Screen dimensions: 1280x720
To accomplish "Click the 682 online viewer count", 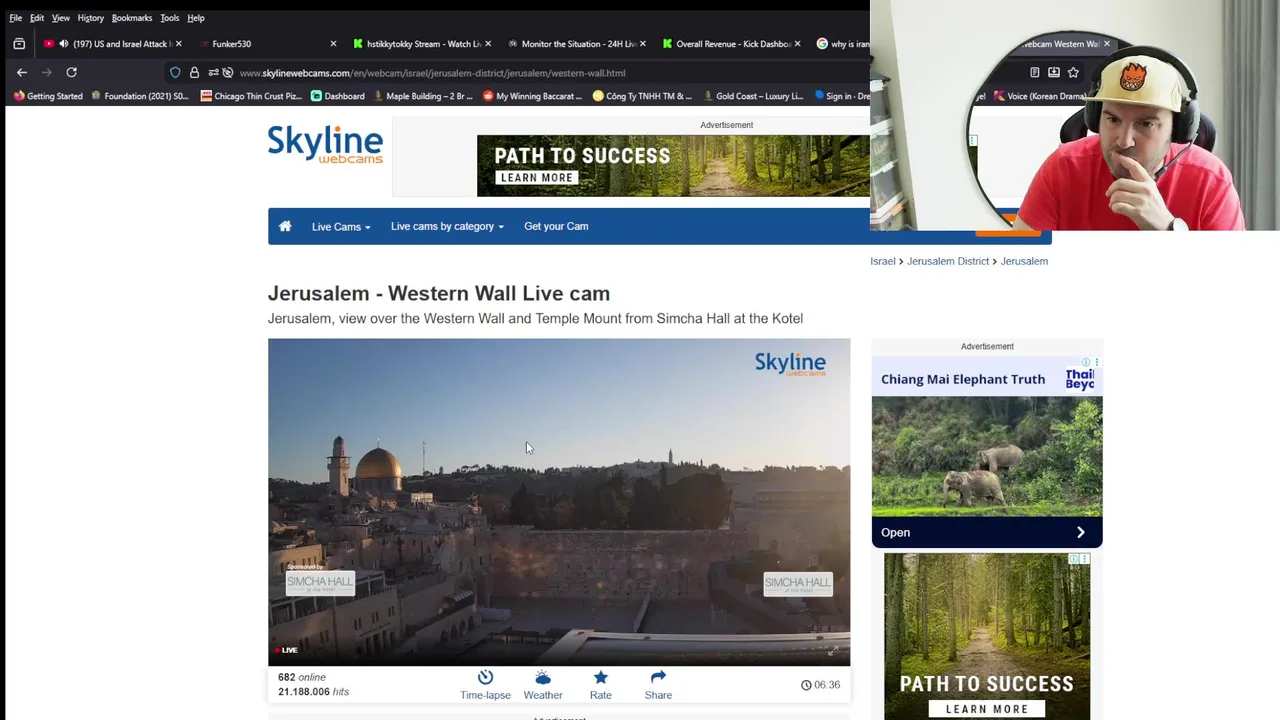I will coord(302,677).
